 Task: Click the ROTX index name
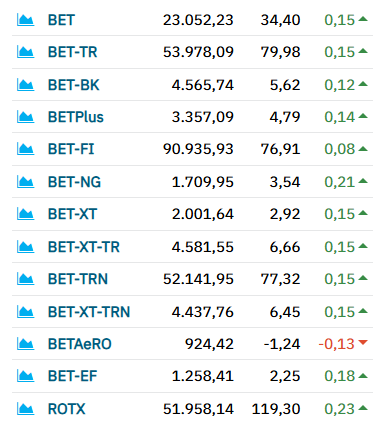[67, 409]
